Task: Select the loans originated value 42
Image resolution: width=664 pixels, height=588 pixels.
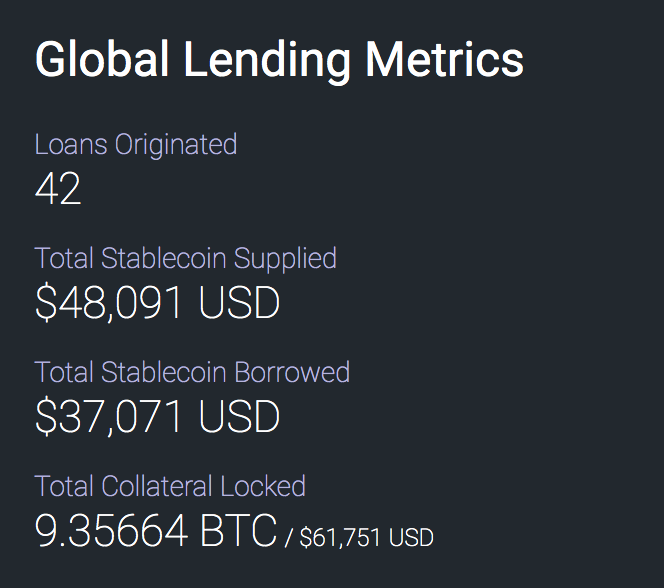Action: (58, 189)
